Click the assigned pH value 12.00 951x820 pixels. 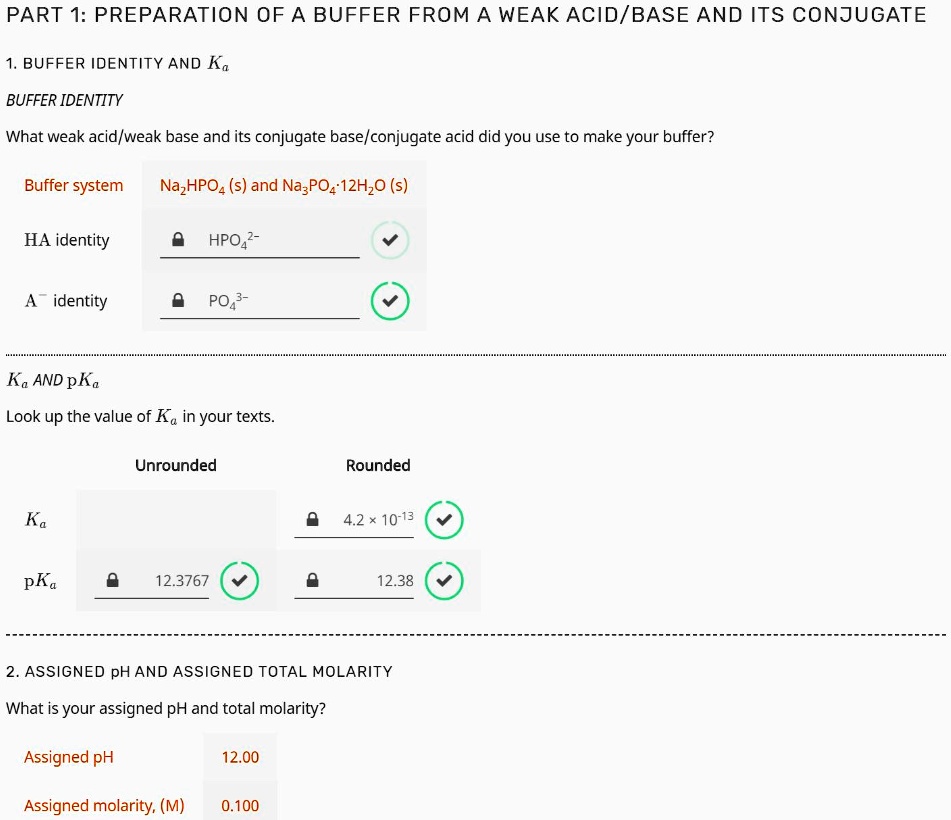[x=239, y=757]
